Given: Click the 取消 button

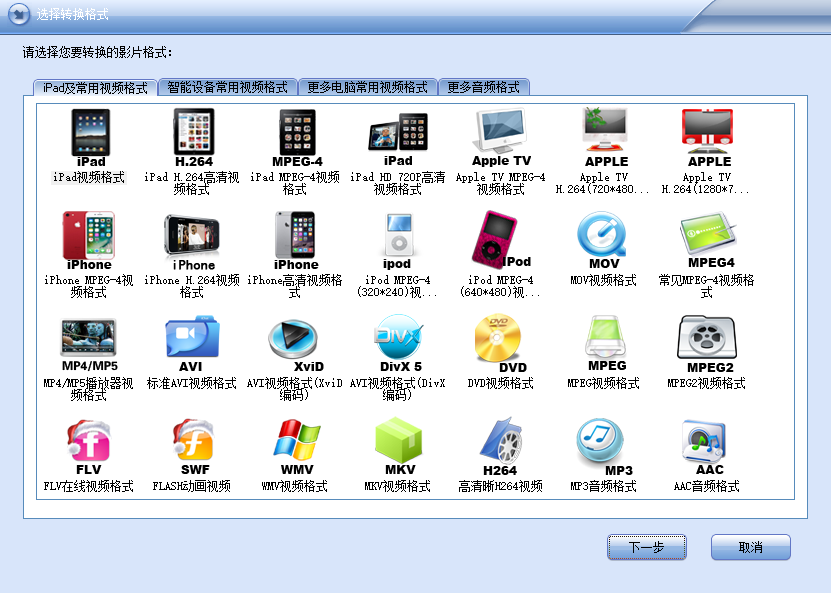Looking at the screenshot, I should pyautogui.click(x=750, y=547).
